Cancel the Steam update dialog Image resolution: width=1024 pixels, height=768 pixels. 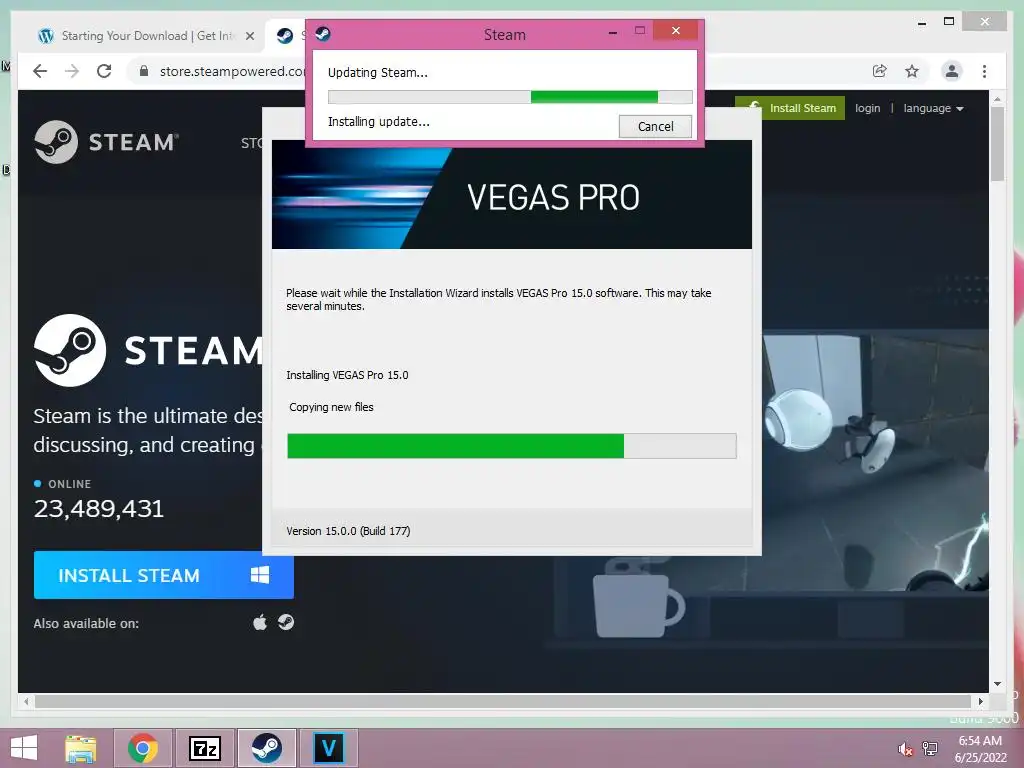coord(655,126)
